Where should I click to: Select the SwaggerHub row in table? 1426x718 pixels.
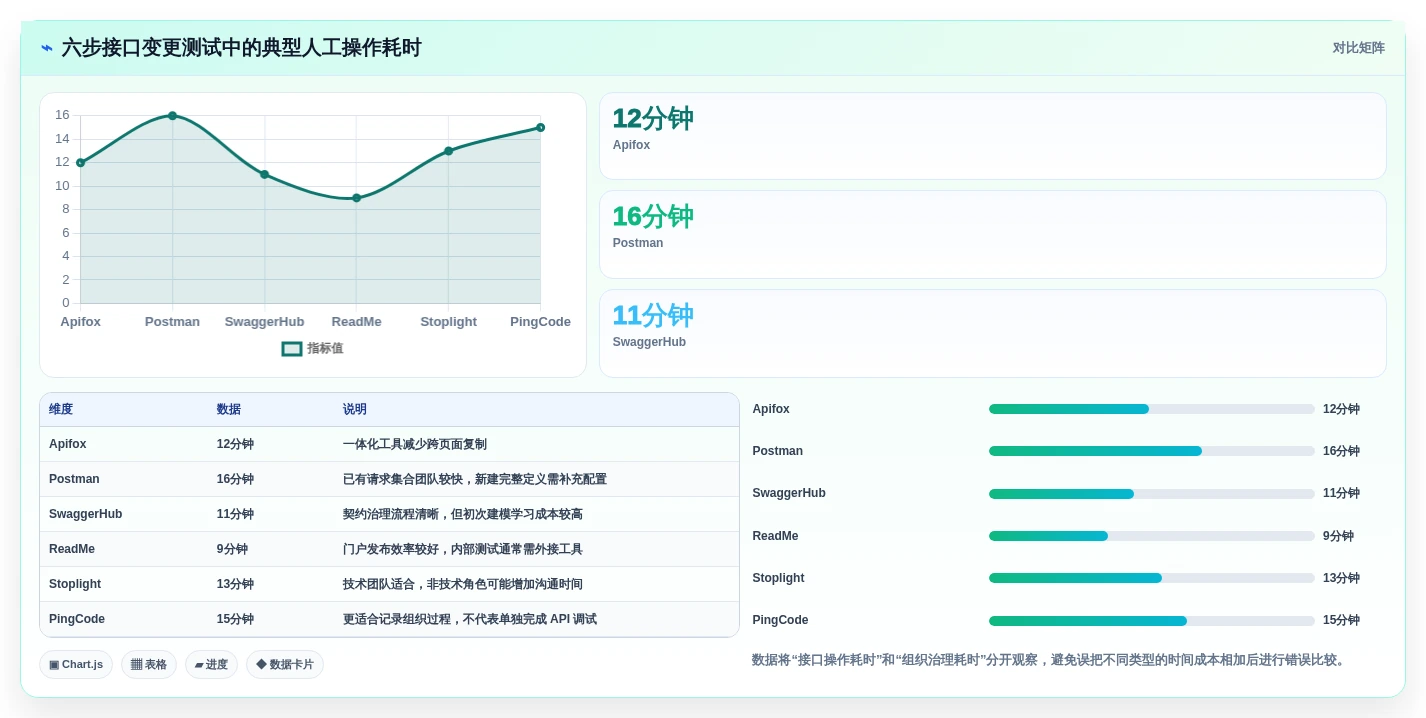pos(389,514)
